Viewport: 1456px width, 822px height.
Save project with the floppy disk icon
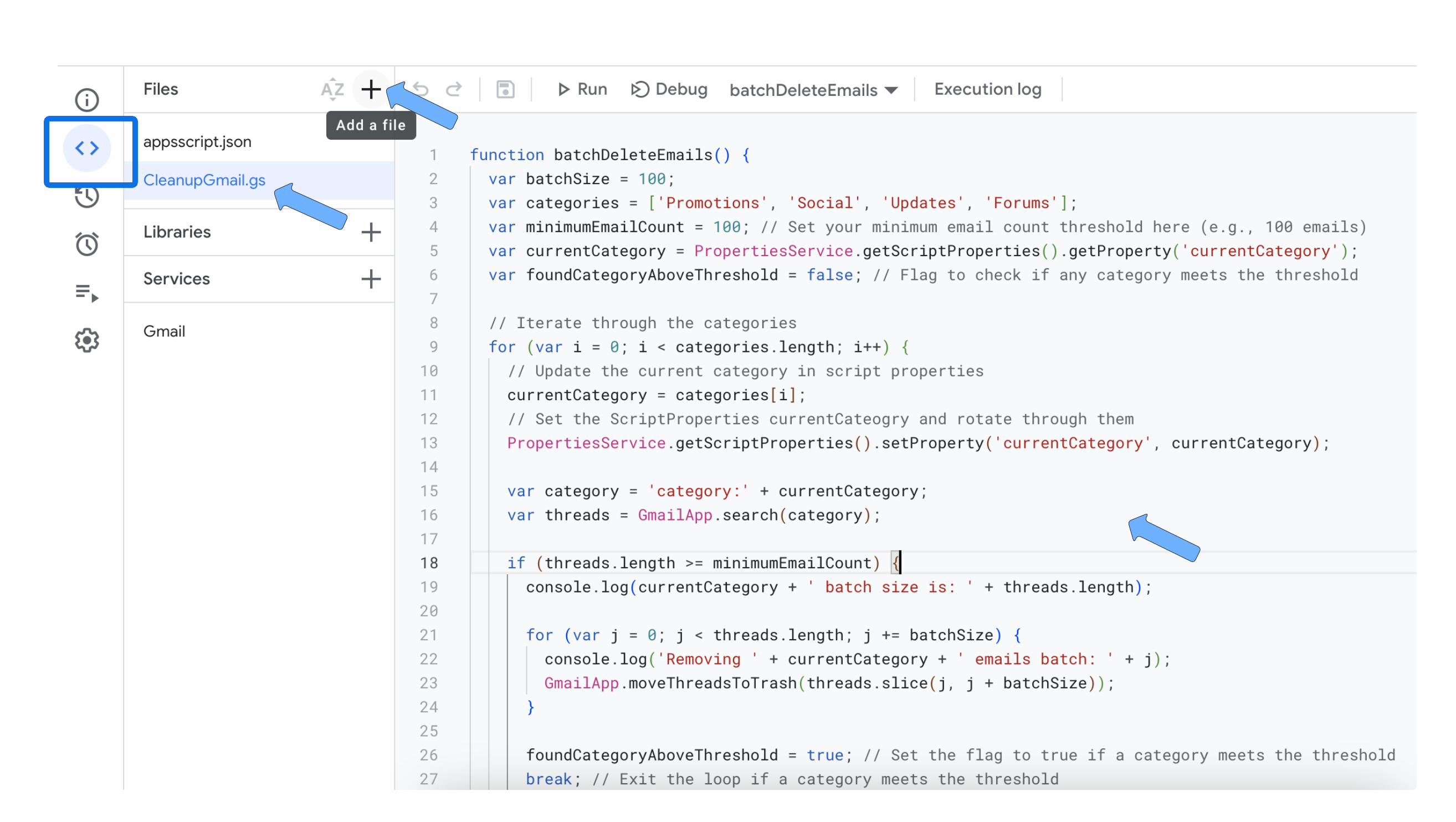click(x=505, y=89)
